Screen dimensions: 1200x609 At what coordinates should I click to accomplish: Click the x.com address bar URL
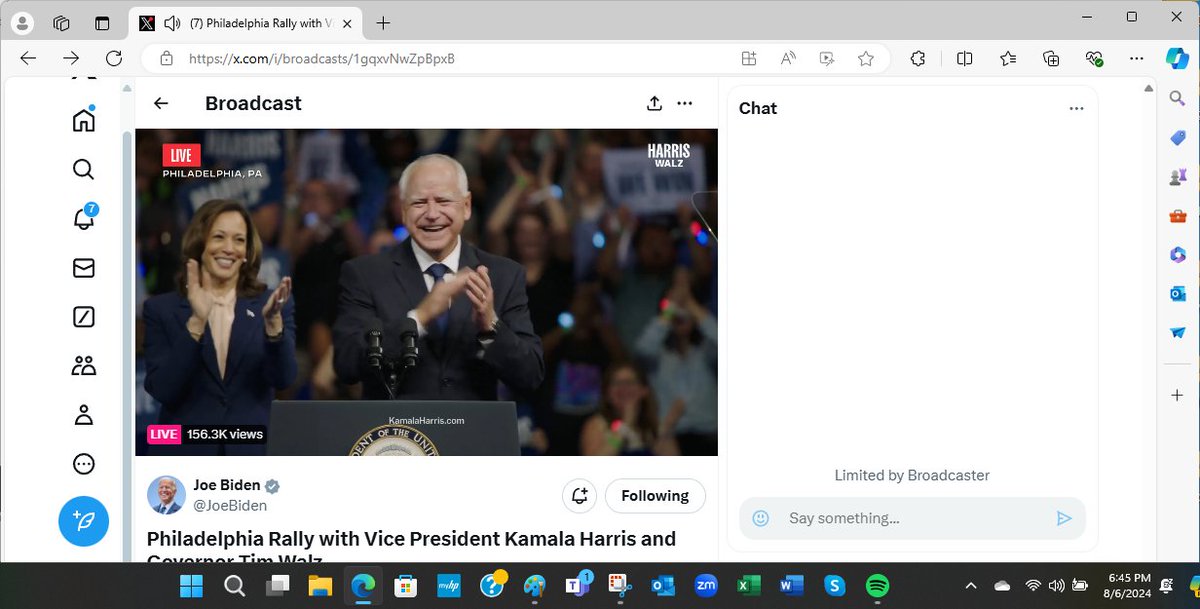[322, 59]
